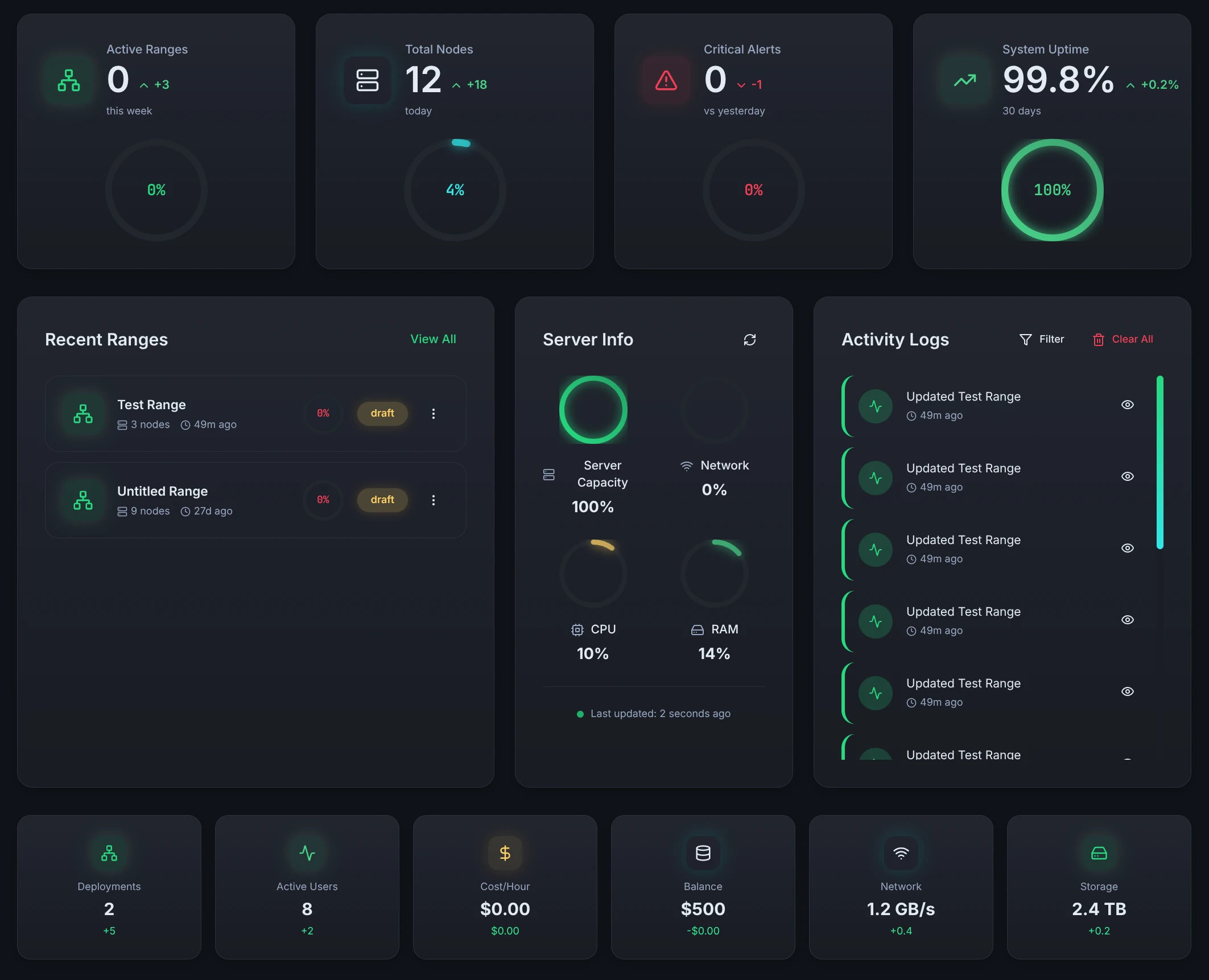This screenshot has height=980, width=1209.
Task: Click the Activity Logs scrollbar thumb
Action: click(x=1160, y=462)
